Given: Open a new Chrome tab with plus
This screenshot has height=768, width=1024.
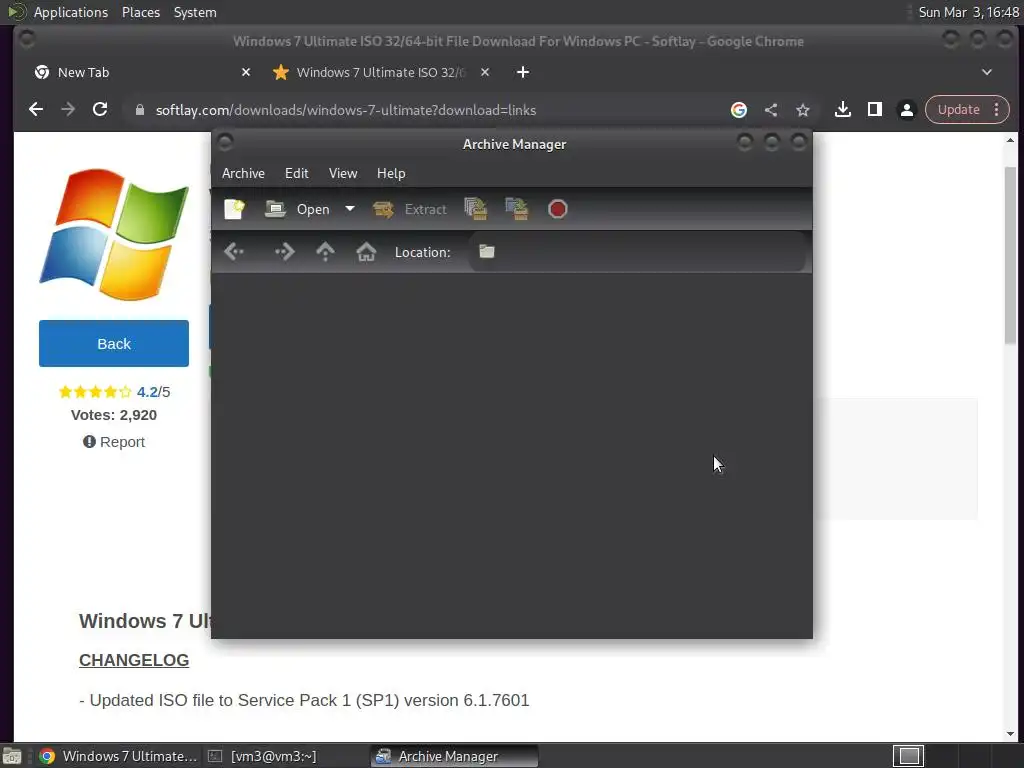Looking at the screenshot, I should (x=523, y=72).
